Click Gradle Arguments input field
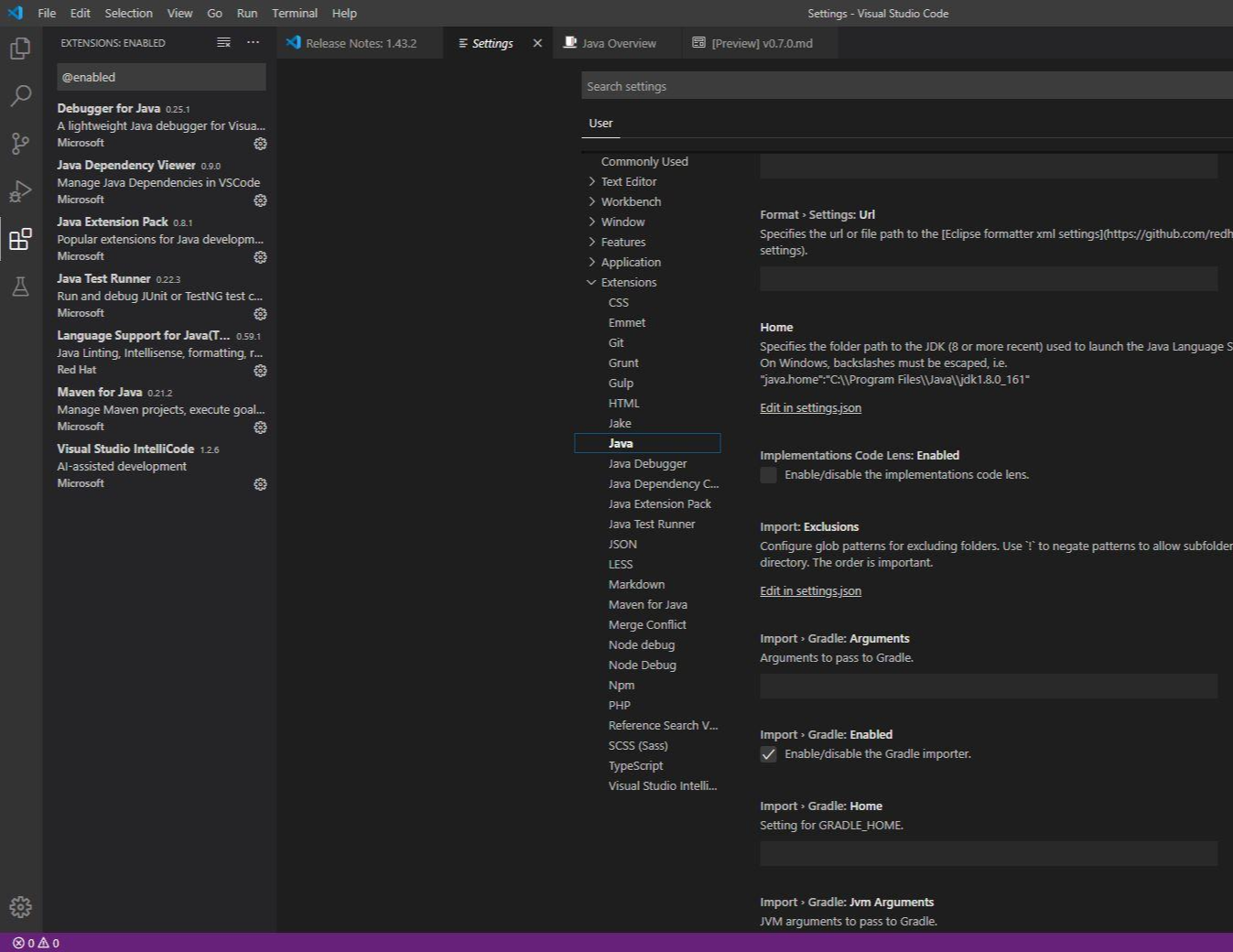Image resolution: width=1233 pixels, height=952 pixels. point(989,687)
